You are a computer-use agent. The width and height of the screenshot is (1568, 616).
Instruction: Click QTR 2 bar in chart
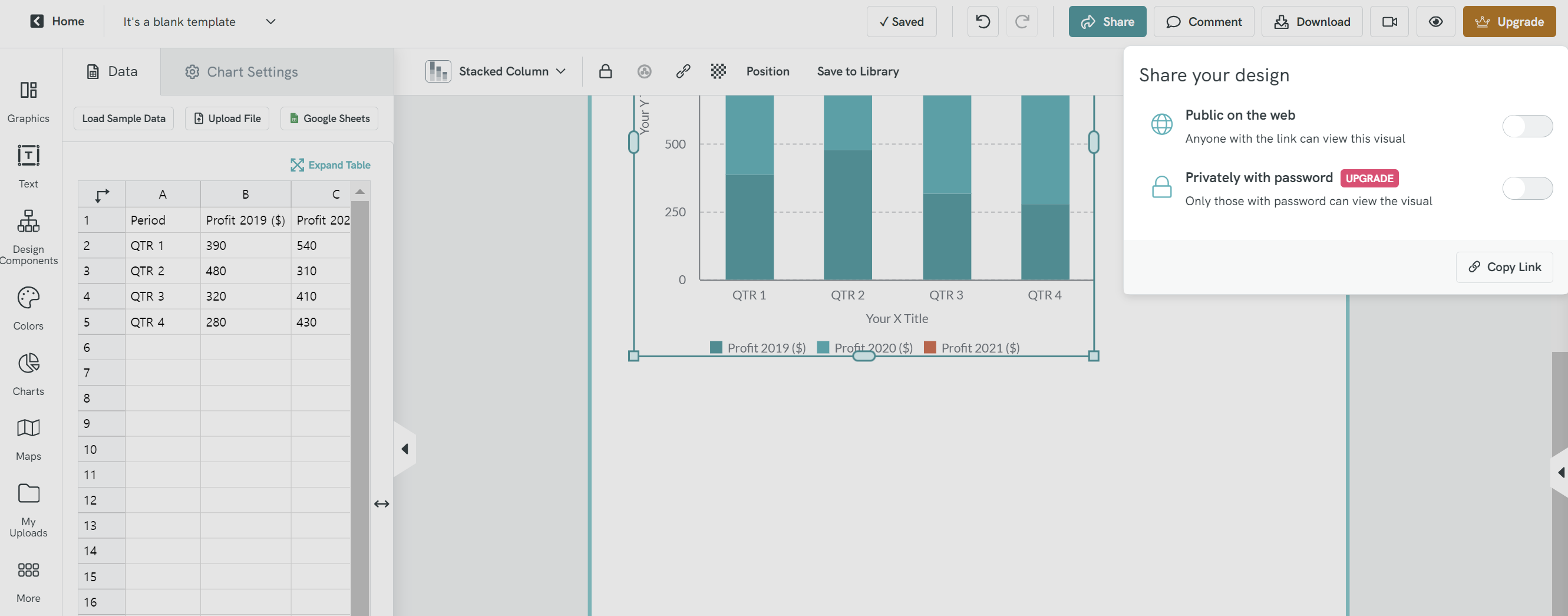[x=847, y=187]
